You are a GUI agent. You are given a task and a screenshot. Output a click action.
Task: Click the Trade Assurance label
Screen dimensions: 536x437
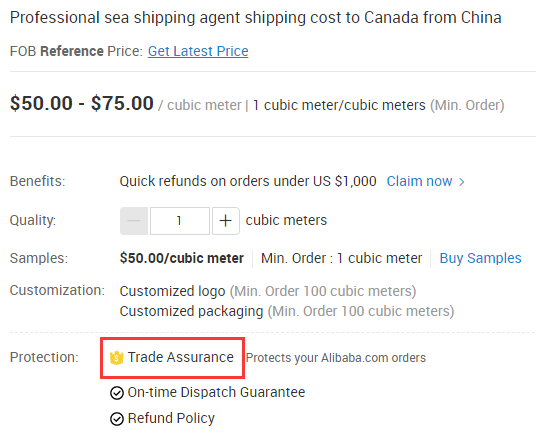tap(180, 357)
